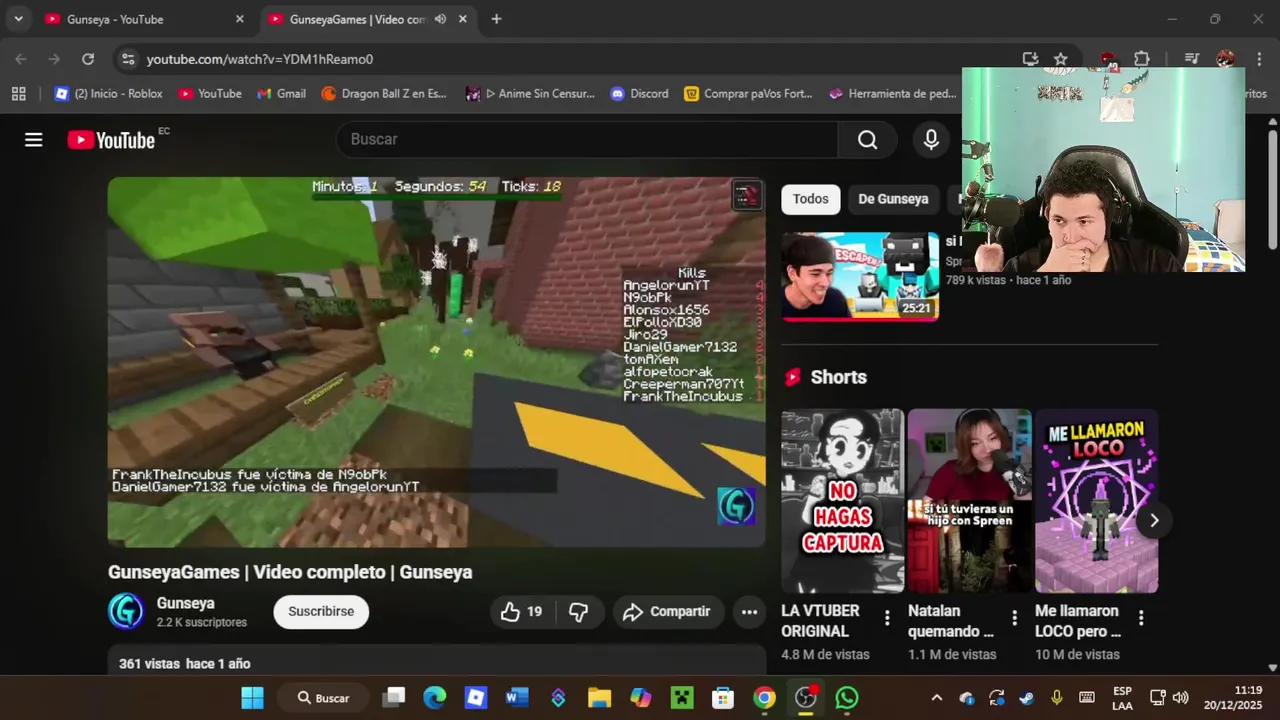1280x720 pixels.
Task: Like the video with thumbs up
Action: [522, 612]
